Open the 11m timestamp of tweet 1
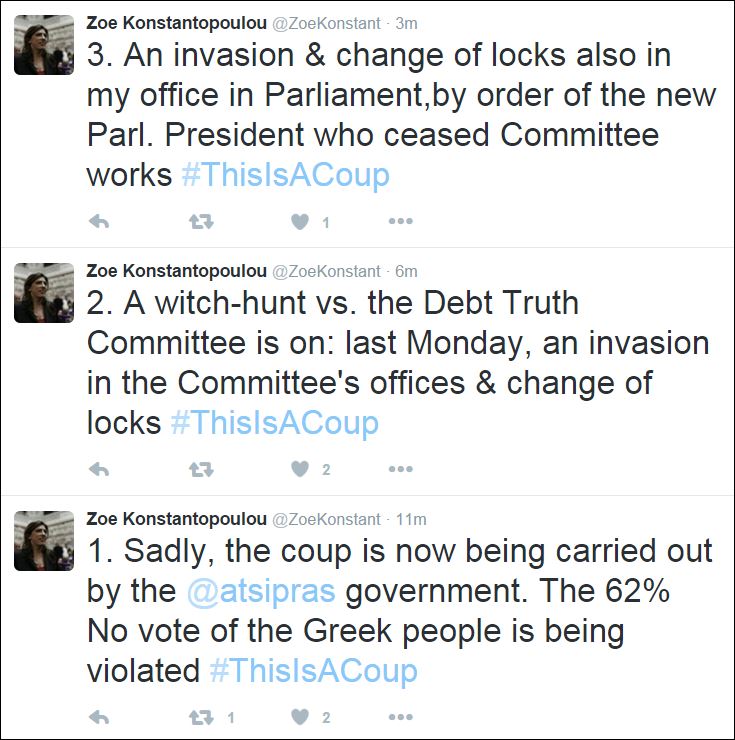The width and height of the screenshot is (735, 740). (x=411, y=519)
